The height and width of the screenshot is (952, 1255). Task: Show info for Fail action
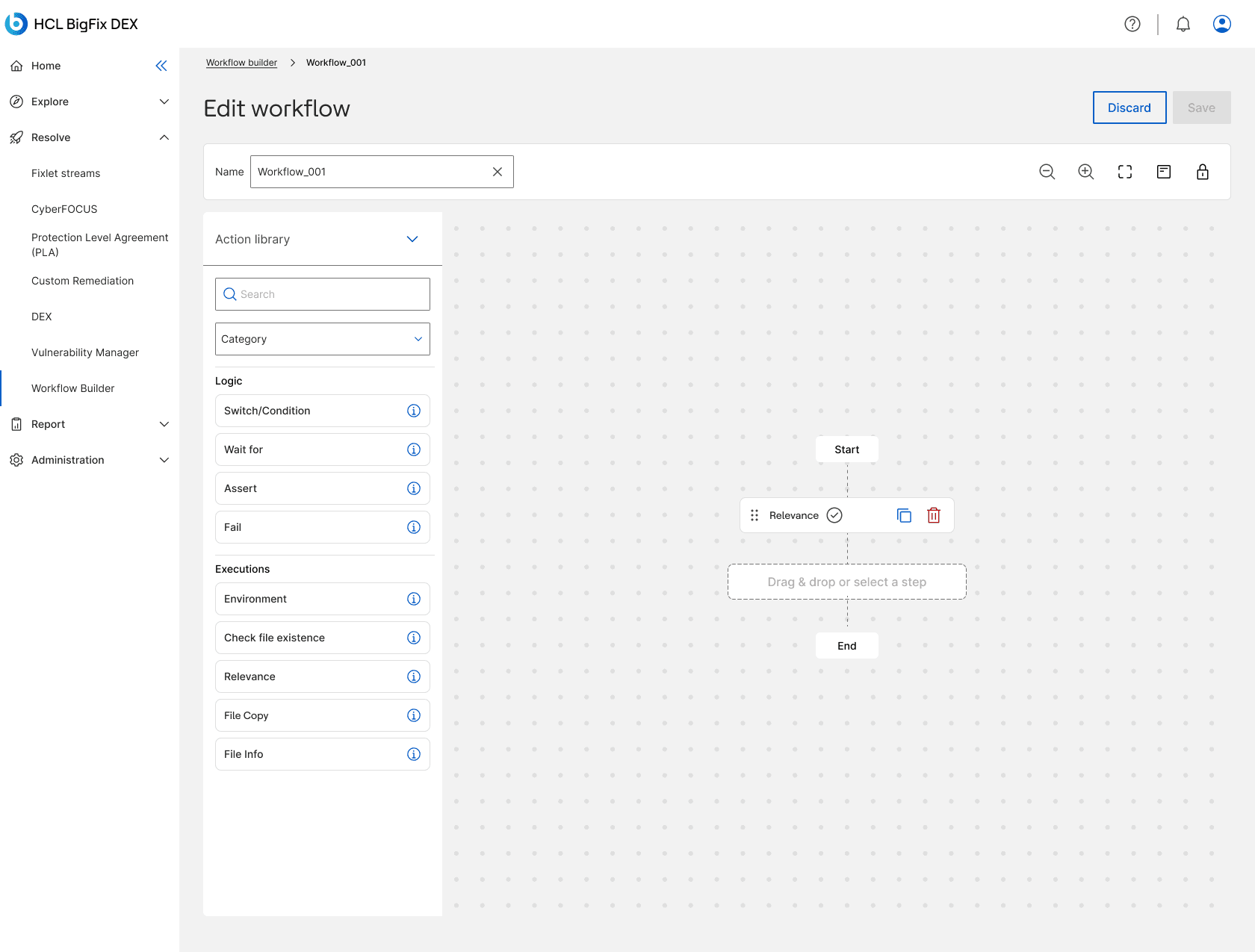click(x=414, y=527)
